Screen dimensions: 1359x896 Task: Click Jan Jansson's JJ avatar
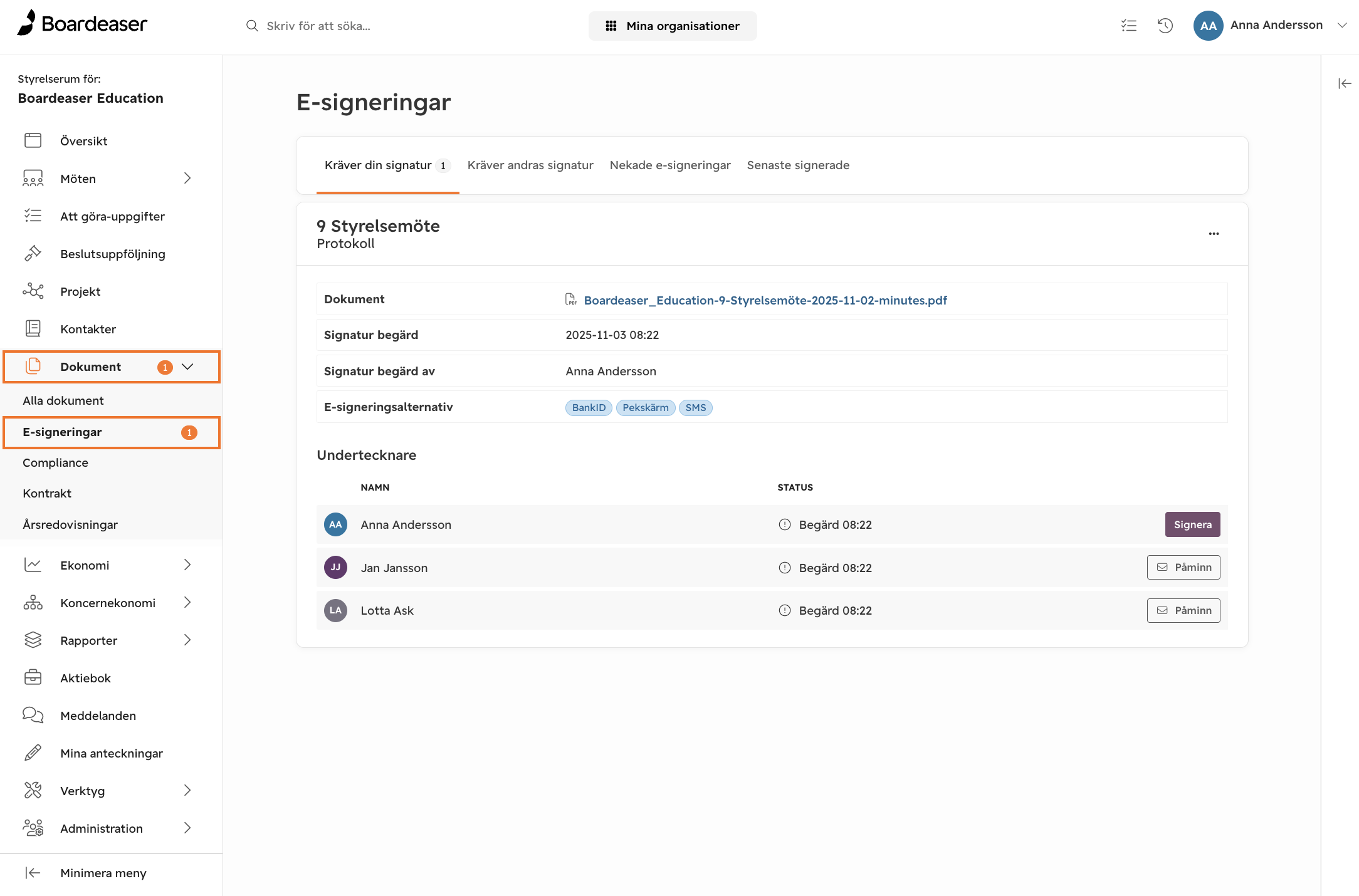click(335, 567)
